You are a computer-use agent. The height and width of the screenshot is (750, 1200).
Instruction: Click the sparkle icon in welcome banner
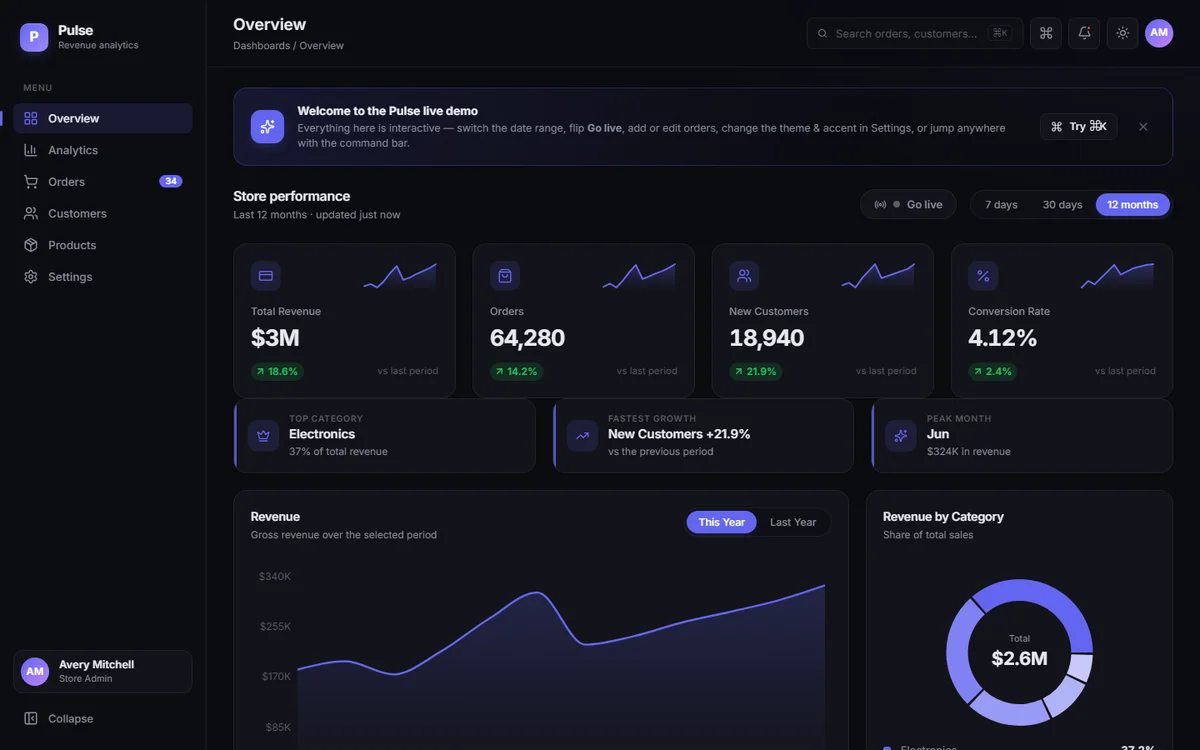tap(267, 127)
